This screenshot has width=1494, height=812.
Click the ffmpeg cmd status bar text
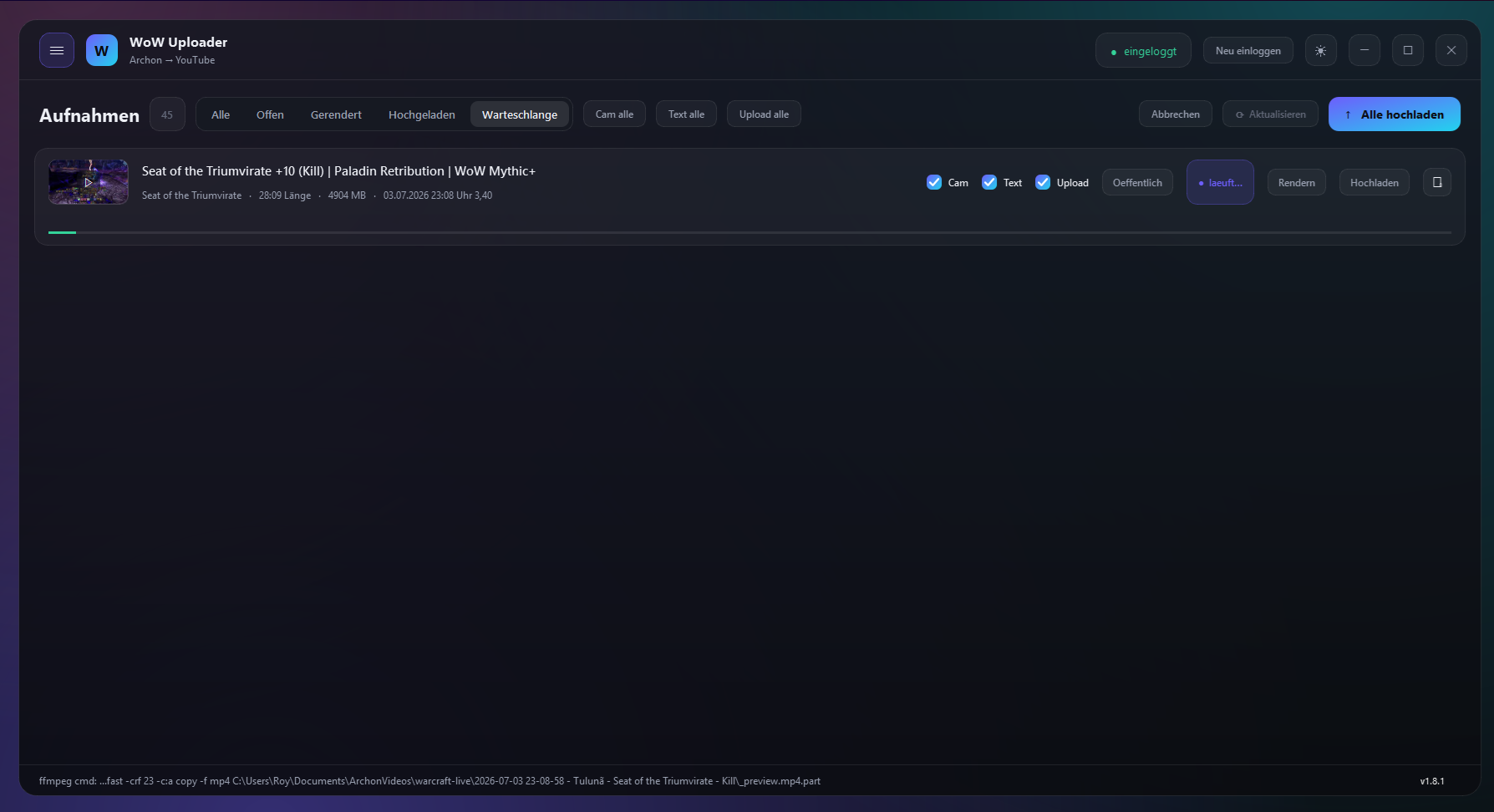coord(429,781)
